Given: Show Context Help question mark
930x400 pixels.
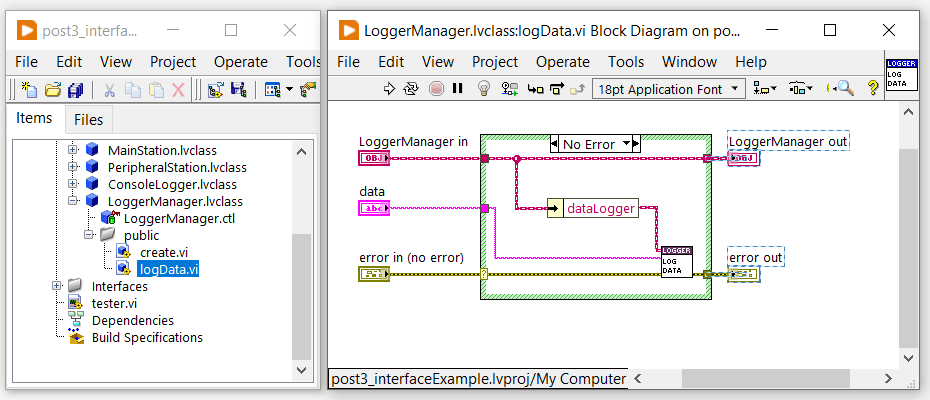Looking at the screenshot, I should point(872,88).
